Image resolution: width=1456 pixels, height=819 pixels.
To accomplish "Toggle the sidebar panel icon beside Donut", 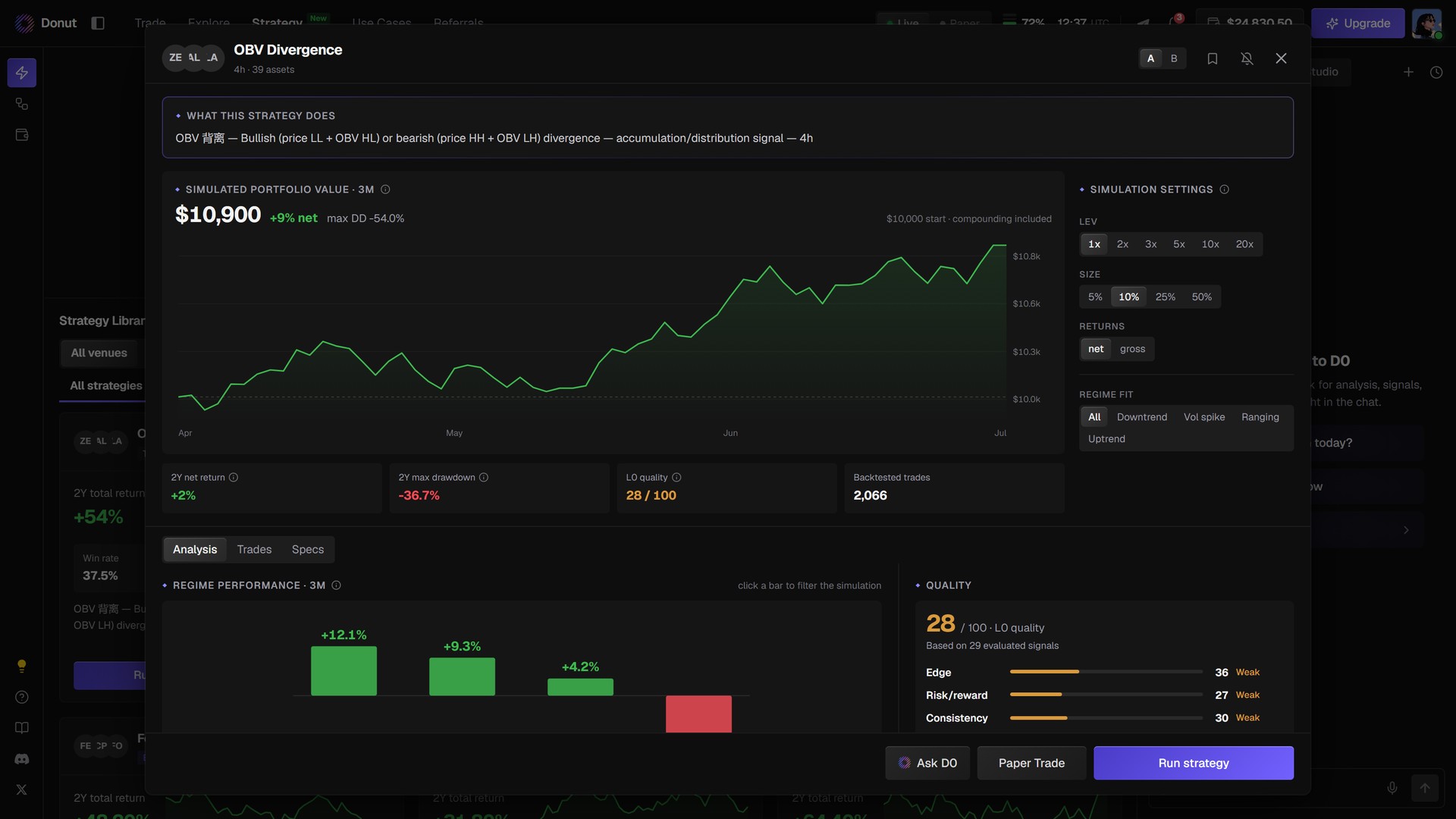I will pyautogui.click(x=98, y=23).
